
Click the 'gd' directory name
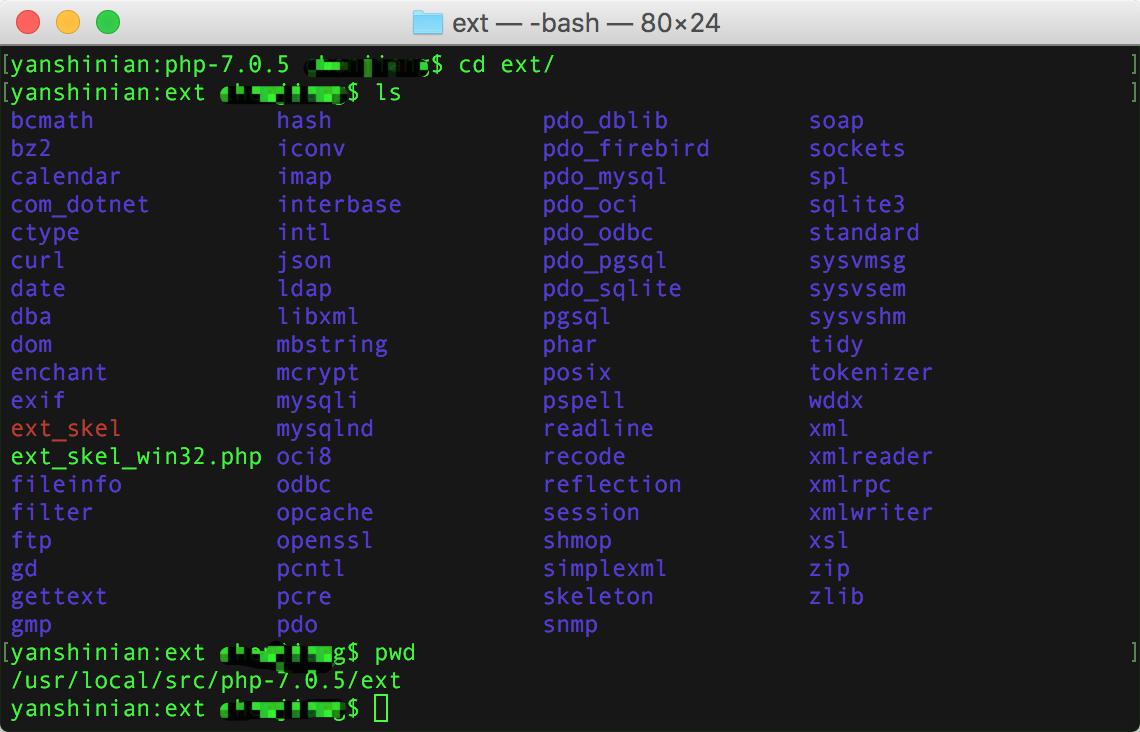(24, 569)
